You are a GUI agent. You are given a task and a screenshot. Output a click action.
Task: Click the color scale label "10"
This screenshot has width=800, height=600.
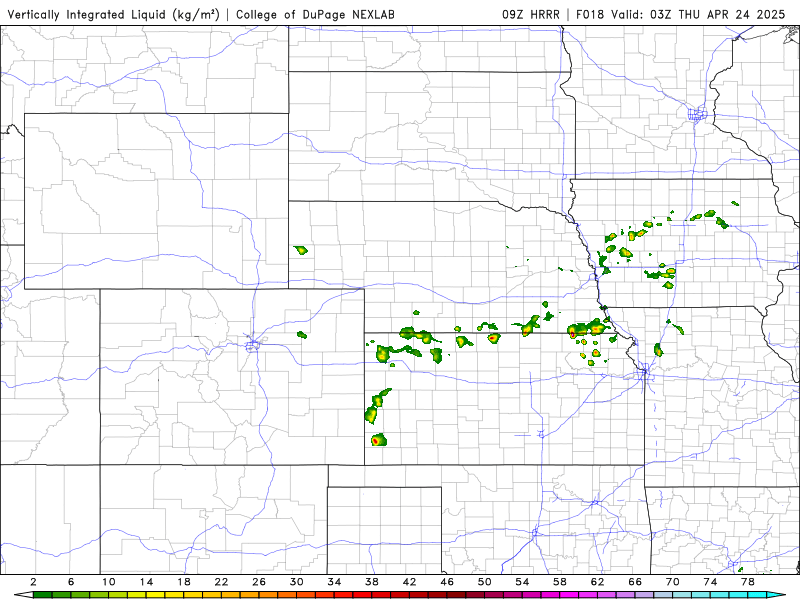109,582
